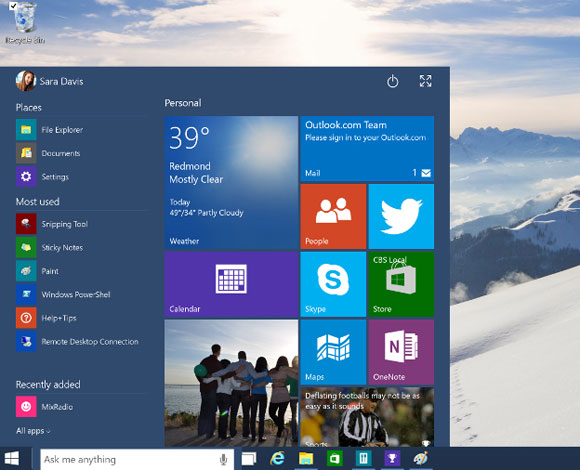Open the Skype tile
Screen dimensions: 580x470
tap(333, 284)
